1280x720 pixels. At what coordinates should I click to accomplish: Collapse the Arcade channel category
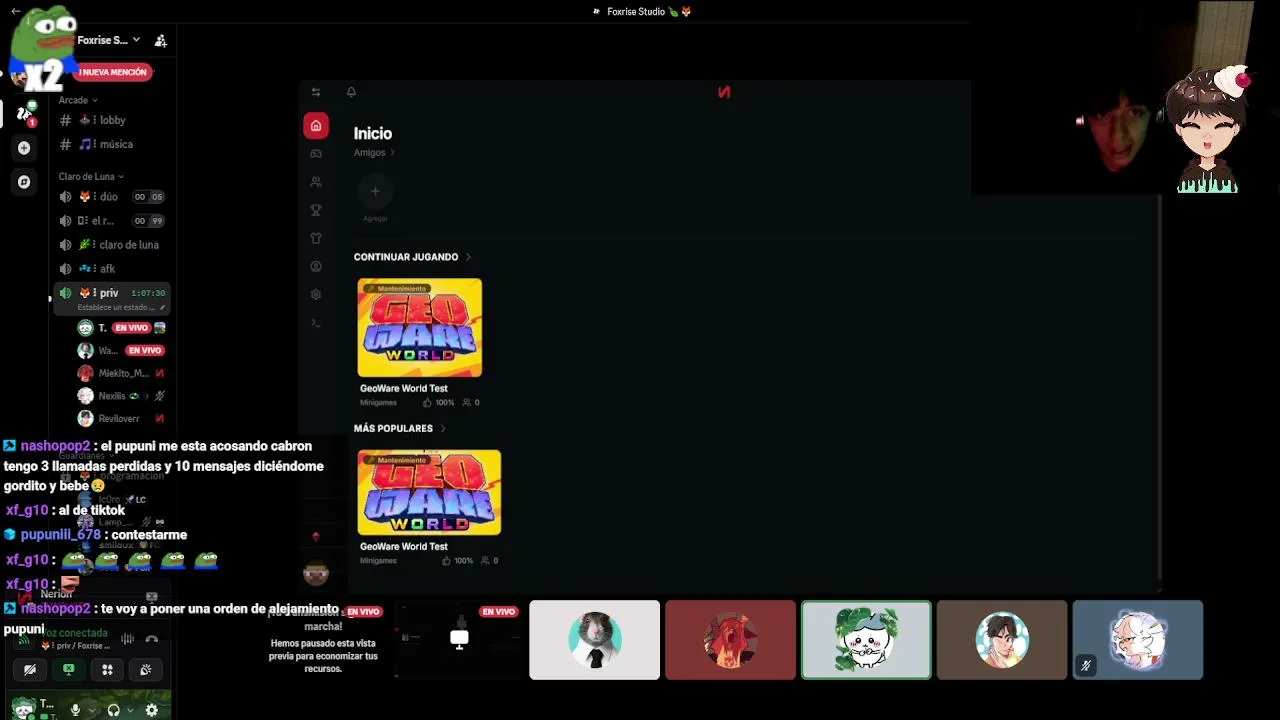(78, 100)
